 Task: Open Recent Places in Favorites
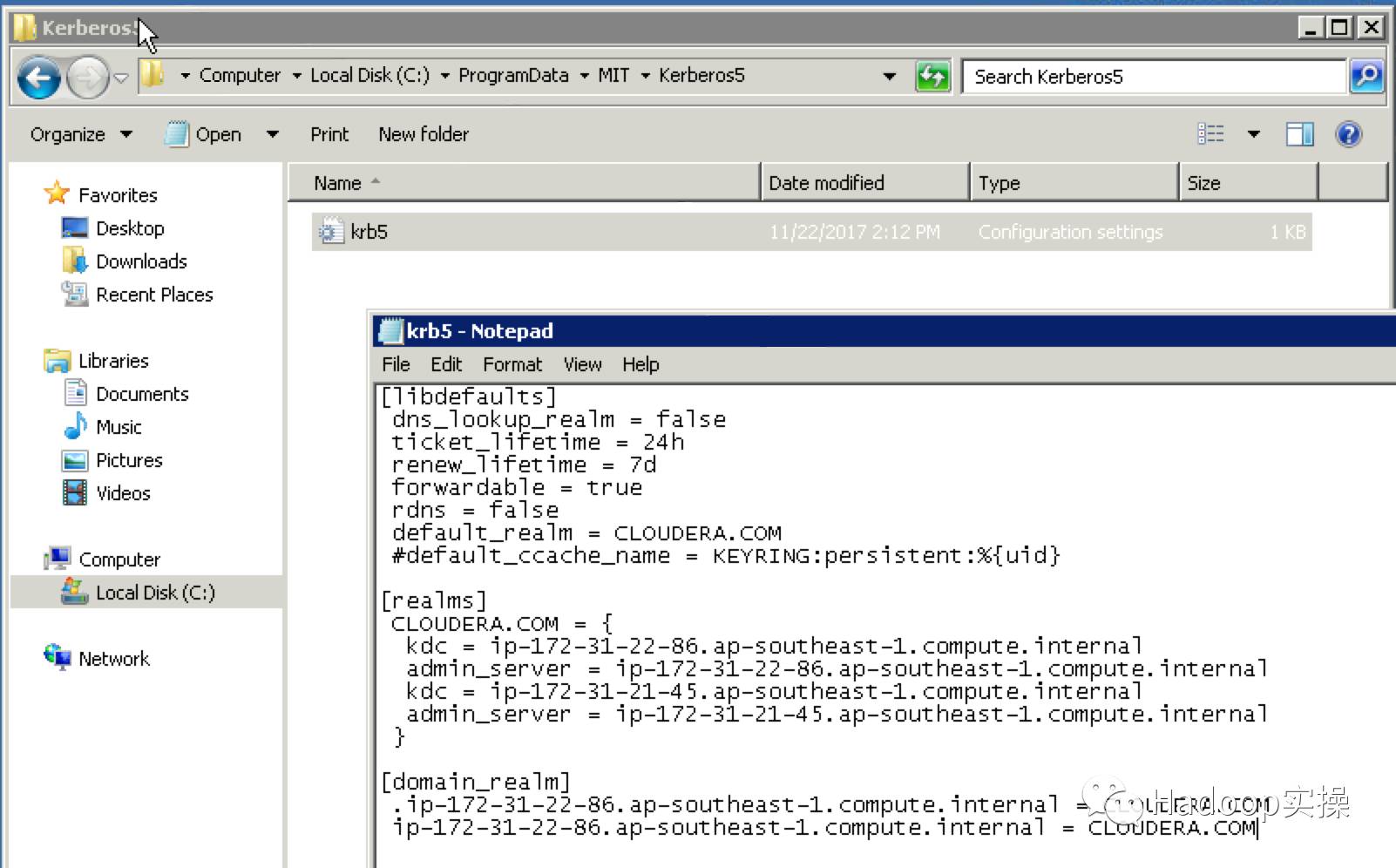pyautogui.click(x=154, y=295)
